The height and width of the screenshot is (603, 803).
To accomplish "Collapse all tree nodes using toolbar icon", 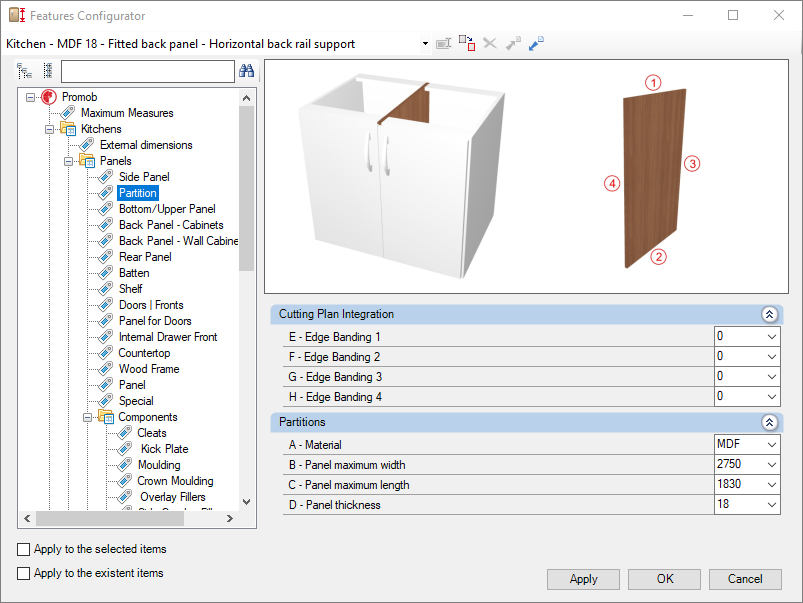I will 48,71.
